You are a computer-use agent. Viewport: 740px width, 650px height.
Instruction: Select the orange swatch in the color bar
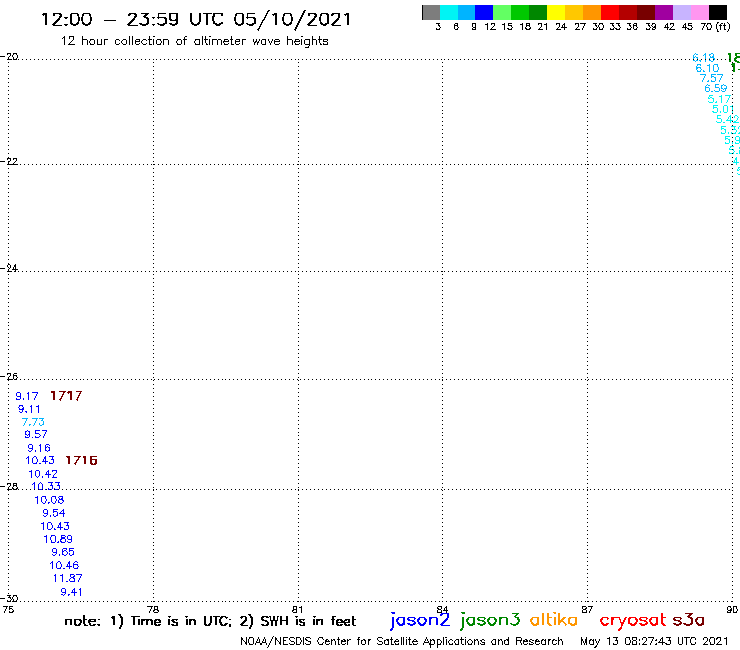pos(591,12)
